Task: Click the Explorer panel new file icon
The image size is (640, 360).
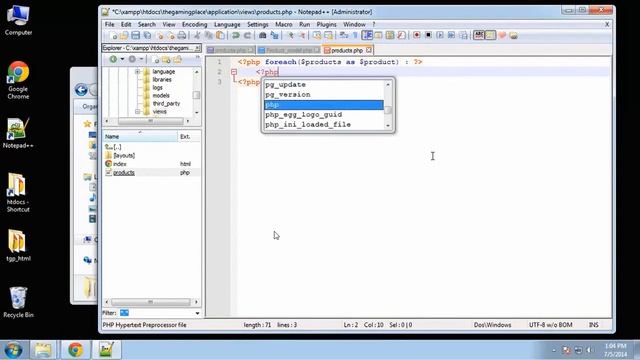Action: [156, 60]
